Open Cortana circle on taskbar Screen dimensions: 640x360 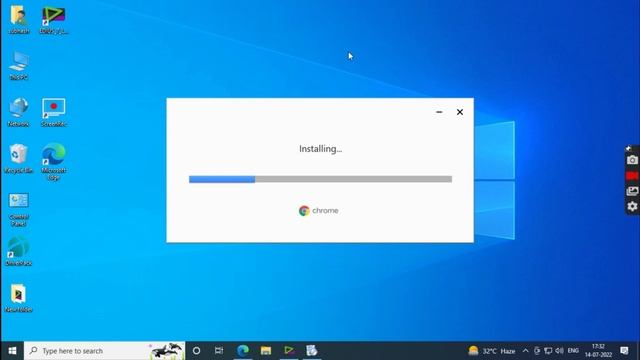[x=196, y=351]
